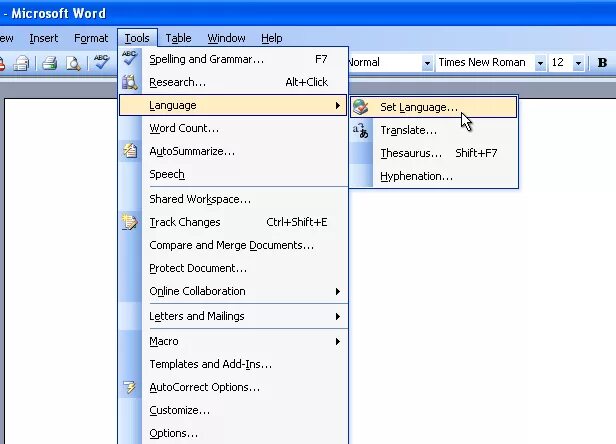Open the Table menu
The image size is (616, 444).
[178, 38]
